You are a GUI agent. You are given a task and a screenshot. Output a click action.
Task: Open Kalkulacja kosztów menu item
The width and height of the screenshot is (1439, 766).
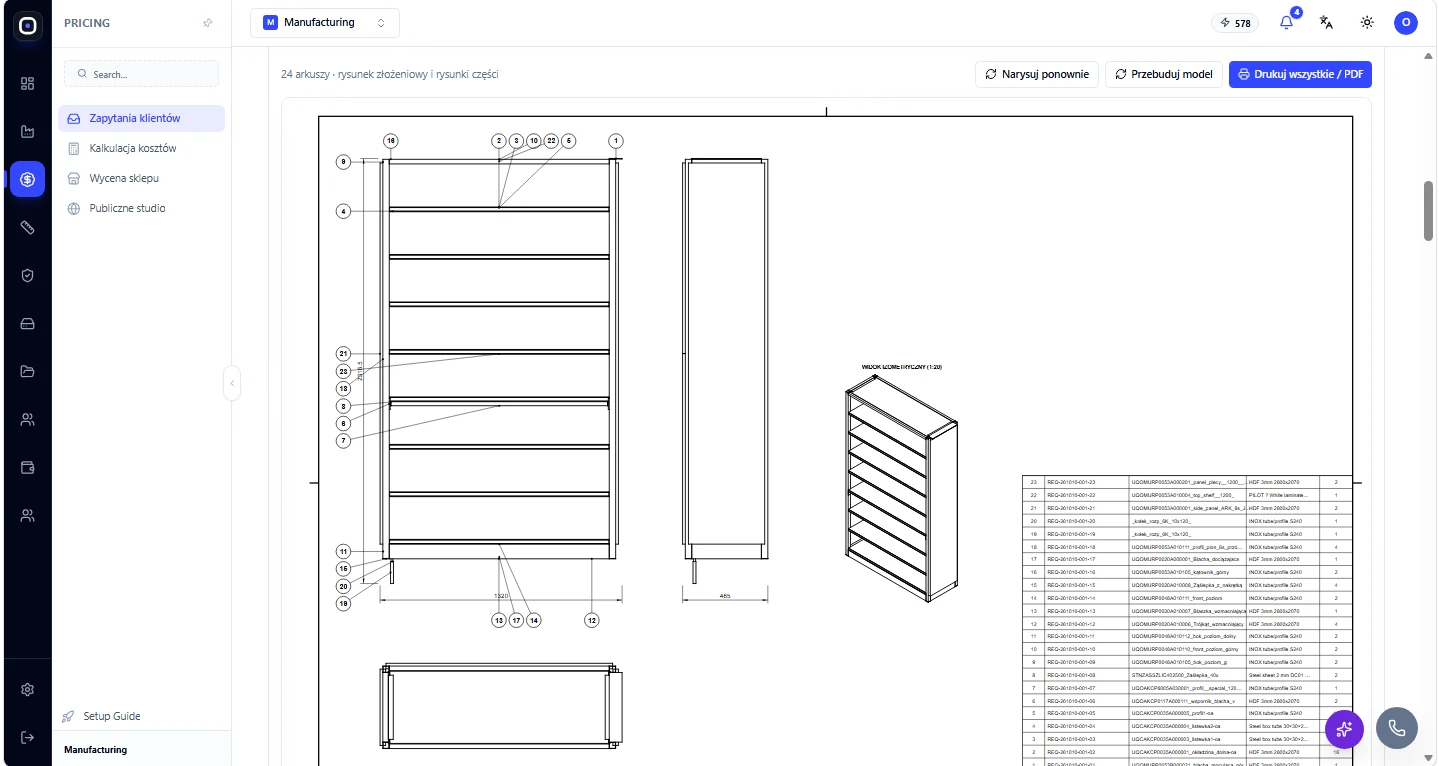pyautogui.click(x=141, y=148)
